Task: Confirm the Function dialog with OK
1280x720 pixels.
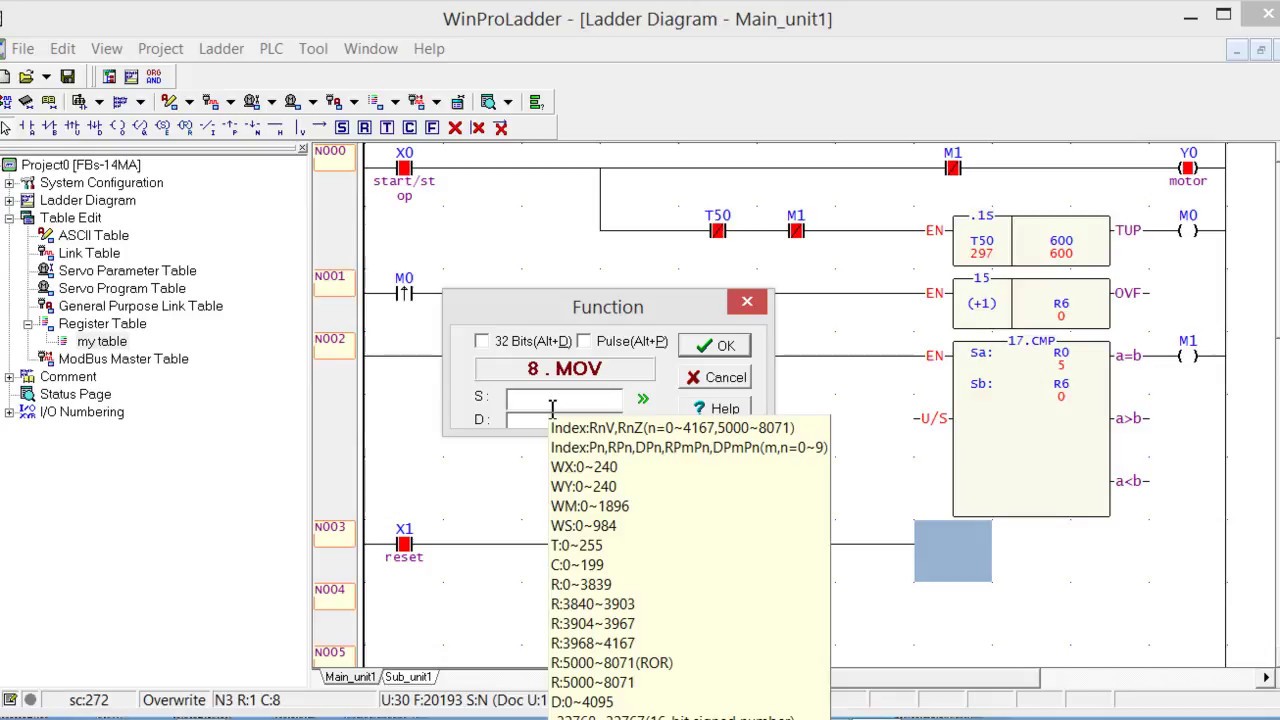Action: pyautogui.click(x=714, y=346)
